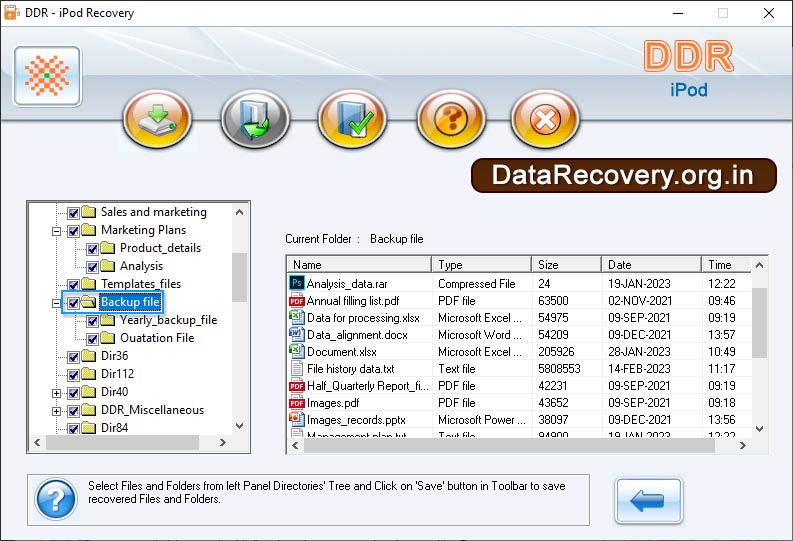This screenshot has height=541, width=793.
Task: Click the Word icon of Data_alignment.docx
Action: 297,334
